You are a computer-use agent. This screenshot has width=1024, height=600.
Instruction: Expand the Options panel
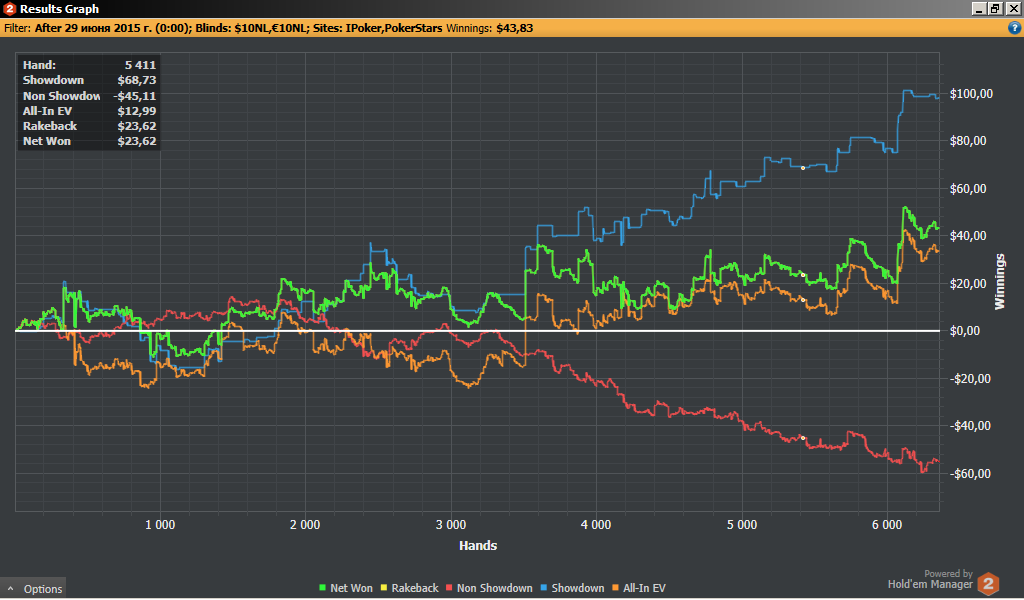click(x=34, y=589)
